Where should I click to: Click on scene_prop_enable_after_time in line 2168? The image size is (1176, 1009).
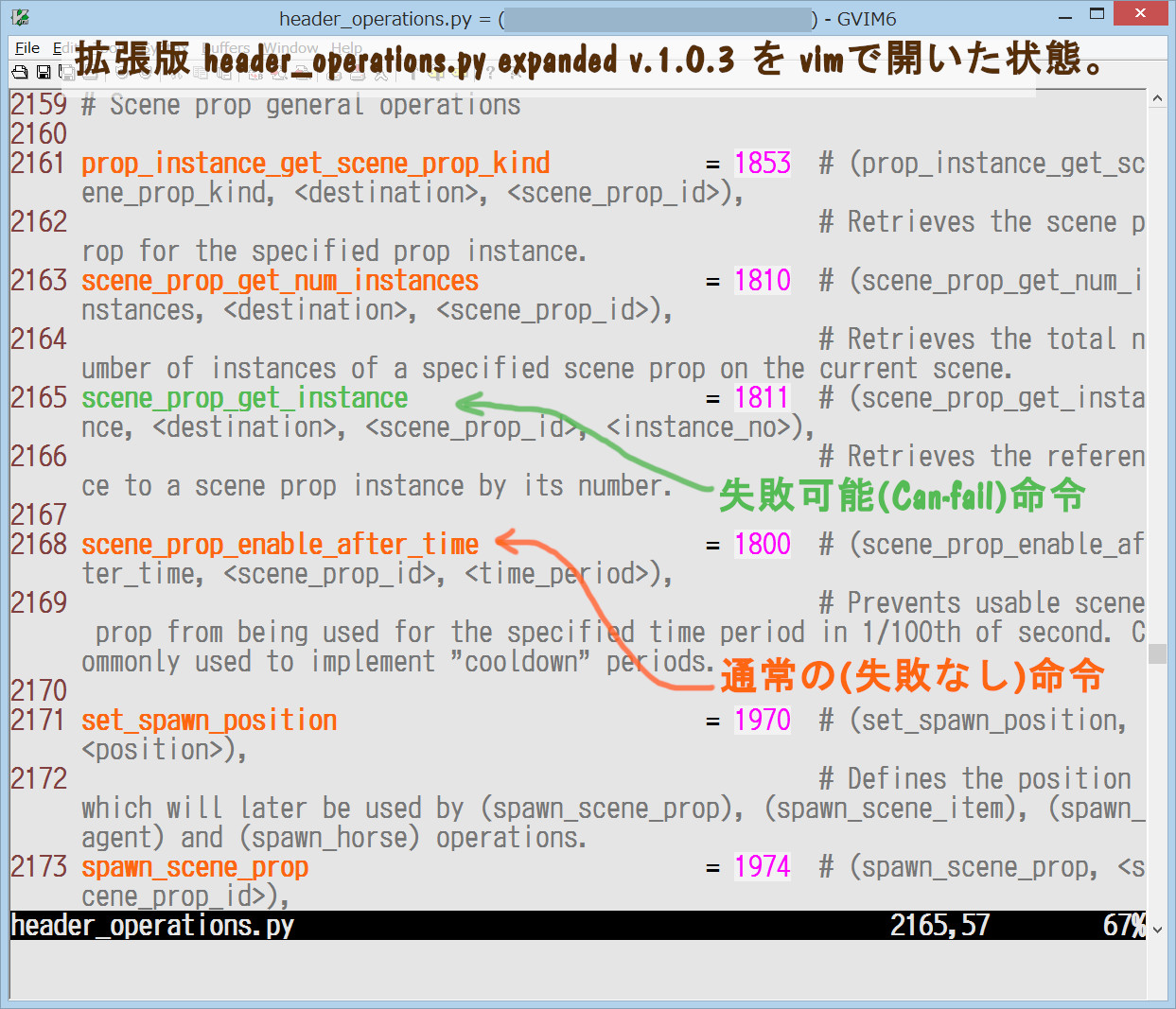pos(280,545)
